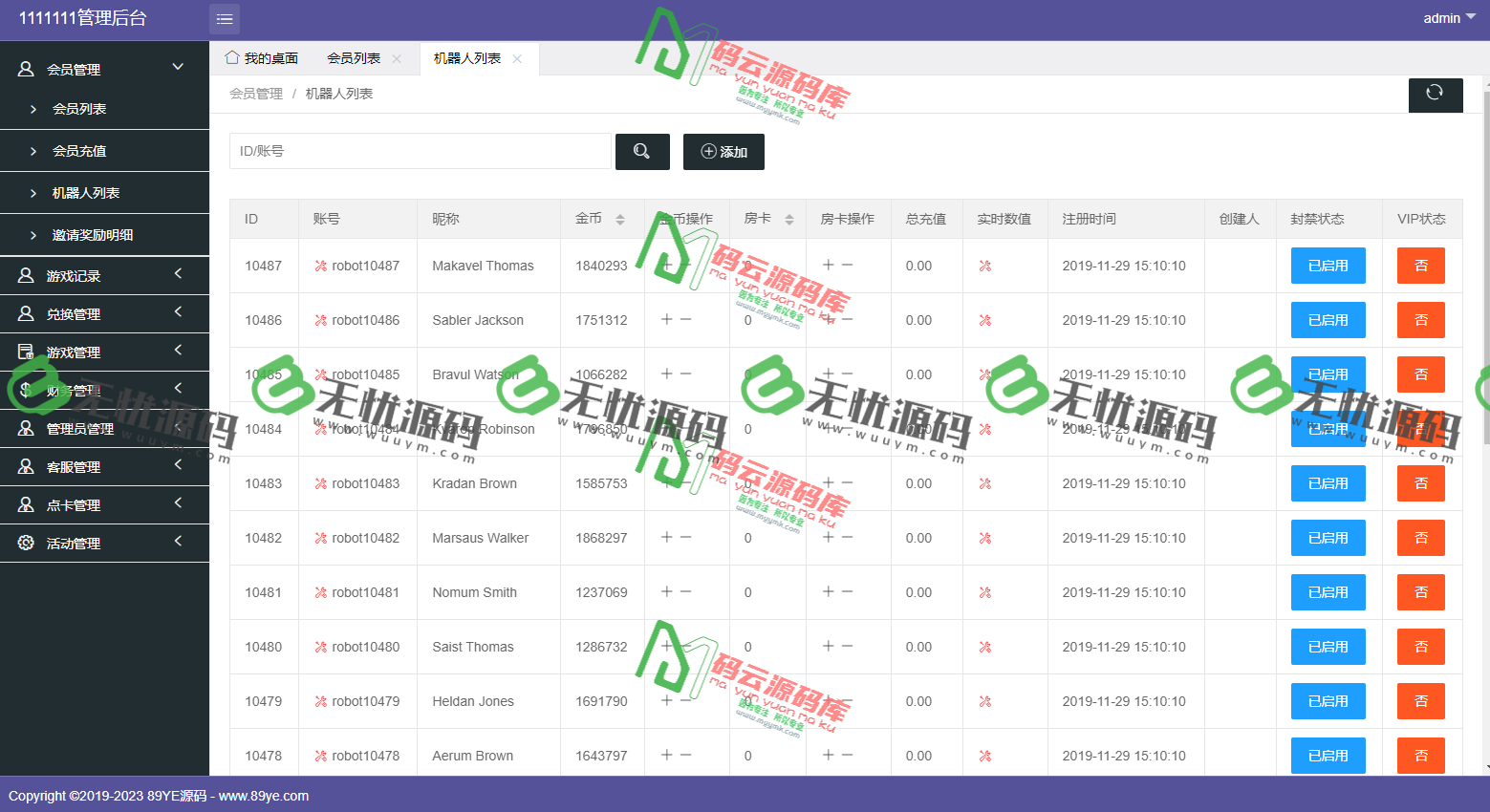
Task: Click the refresh icon above the table
Action: coord(1435,95)
